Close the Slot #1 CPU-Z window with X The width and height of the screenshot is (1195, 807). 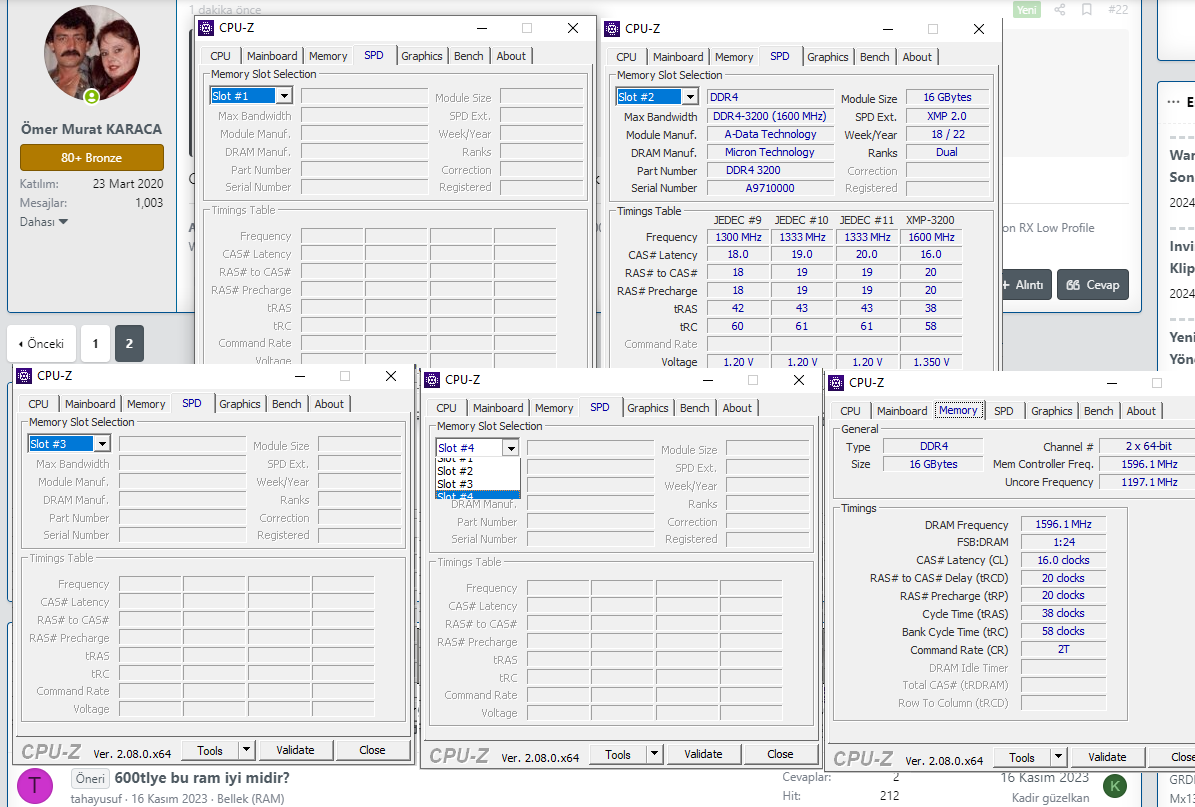(573, 28)
